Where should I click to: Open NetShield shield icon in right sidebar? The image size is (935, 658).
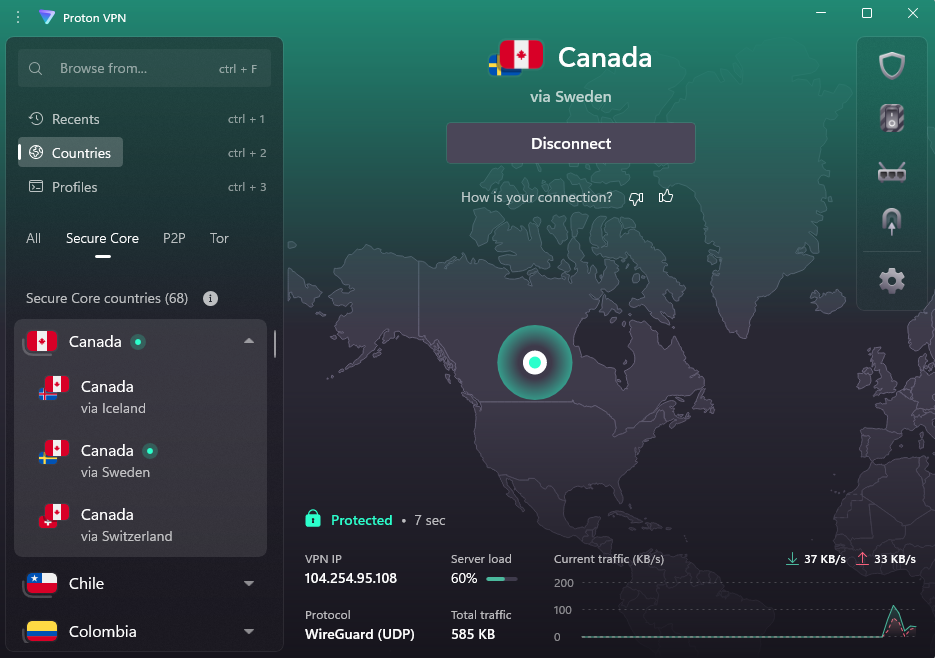(891, 66)
